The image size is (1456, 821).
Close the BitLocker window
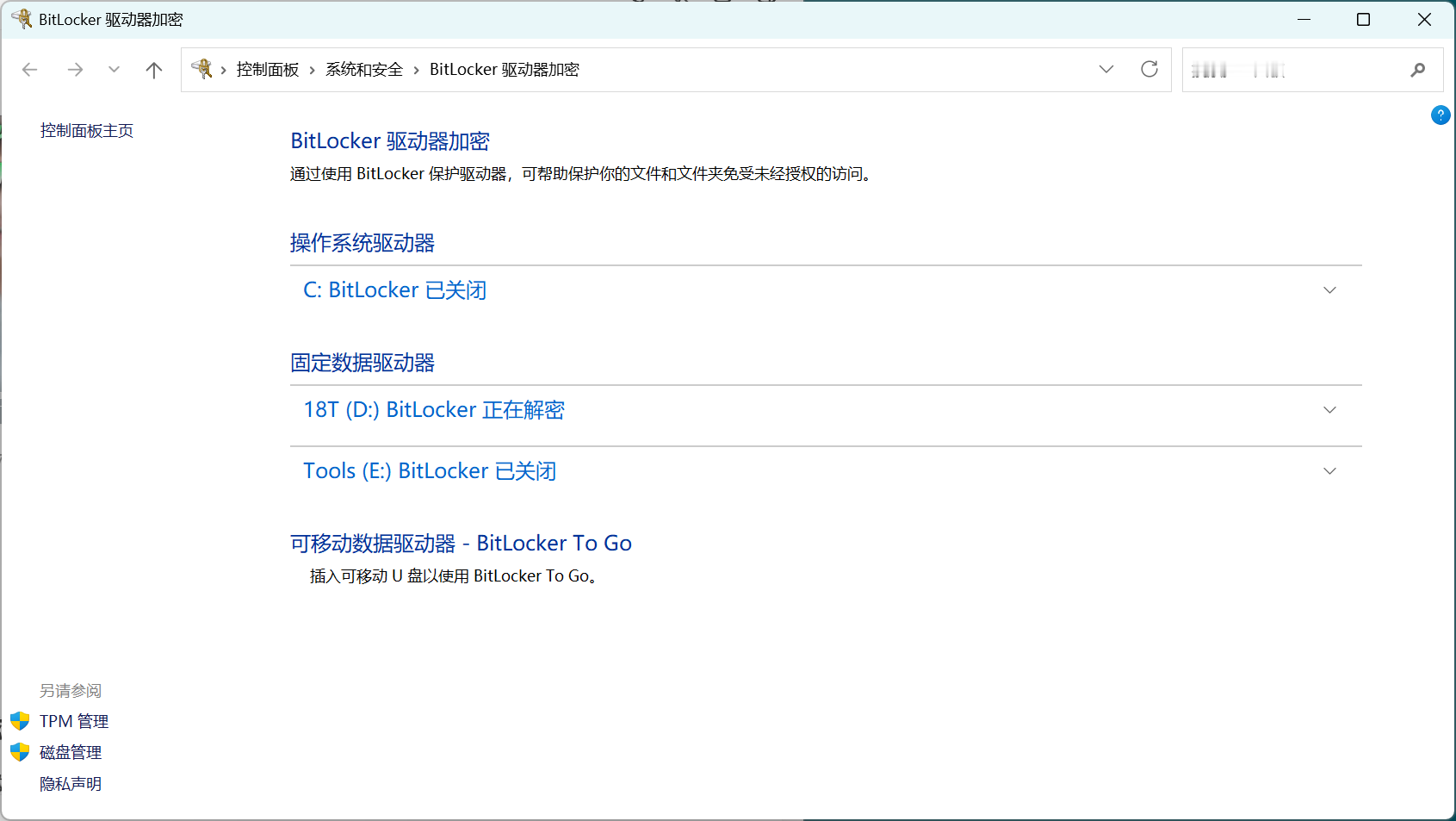[x=1424, y=19]
